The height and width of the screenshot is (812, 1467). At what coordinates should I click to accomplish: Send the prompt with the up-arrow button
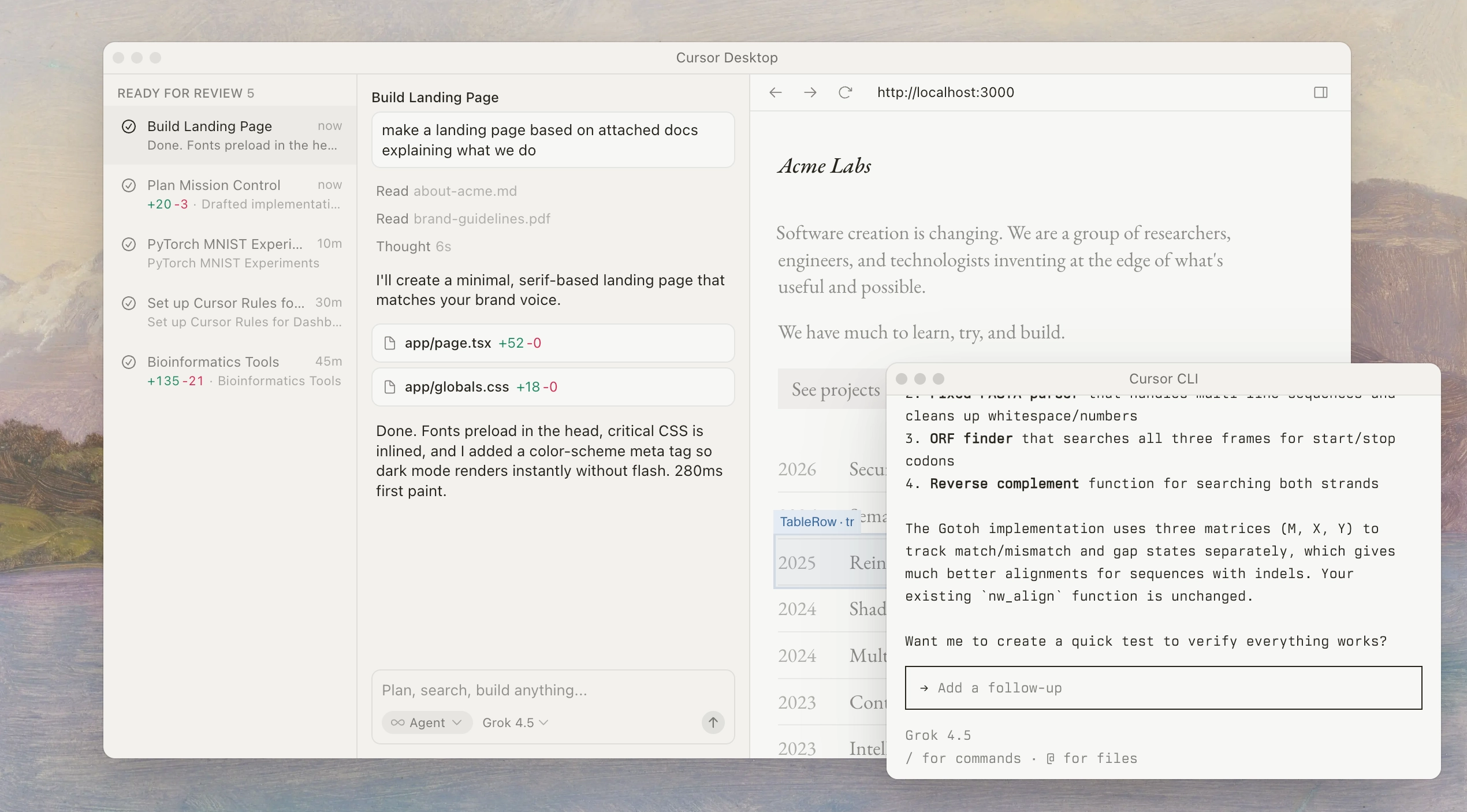coord(713,722)
